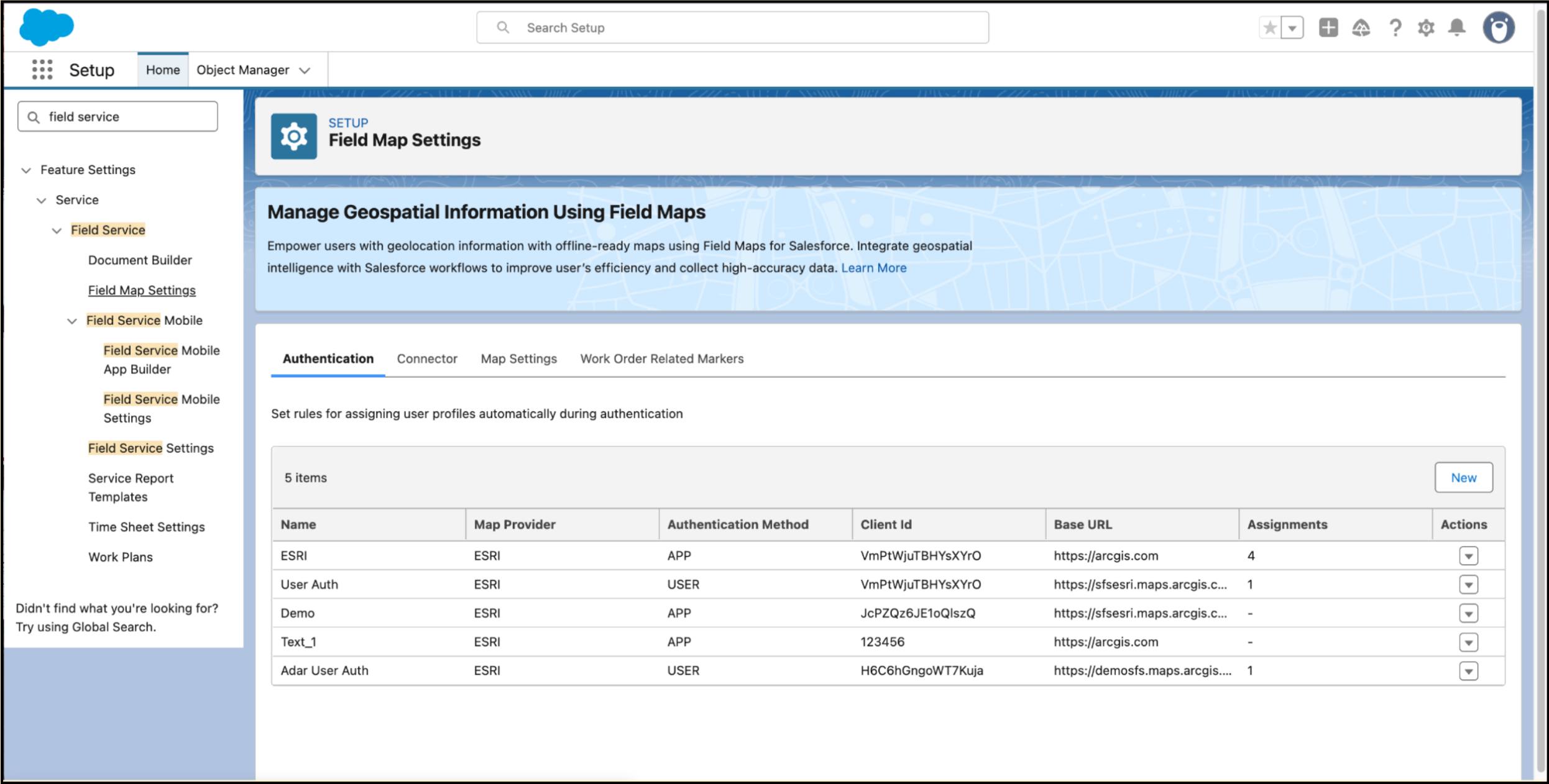Collapse the Service tree node
This screenshot has width=1549, height=784.
coord(42,201)
